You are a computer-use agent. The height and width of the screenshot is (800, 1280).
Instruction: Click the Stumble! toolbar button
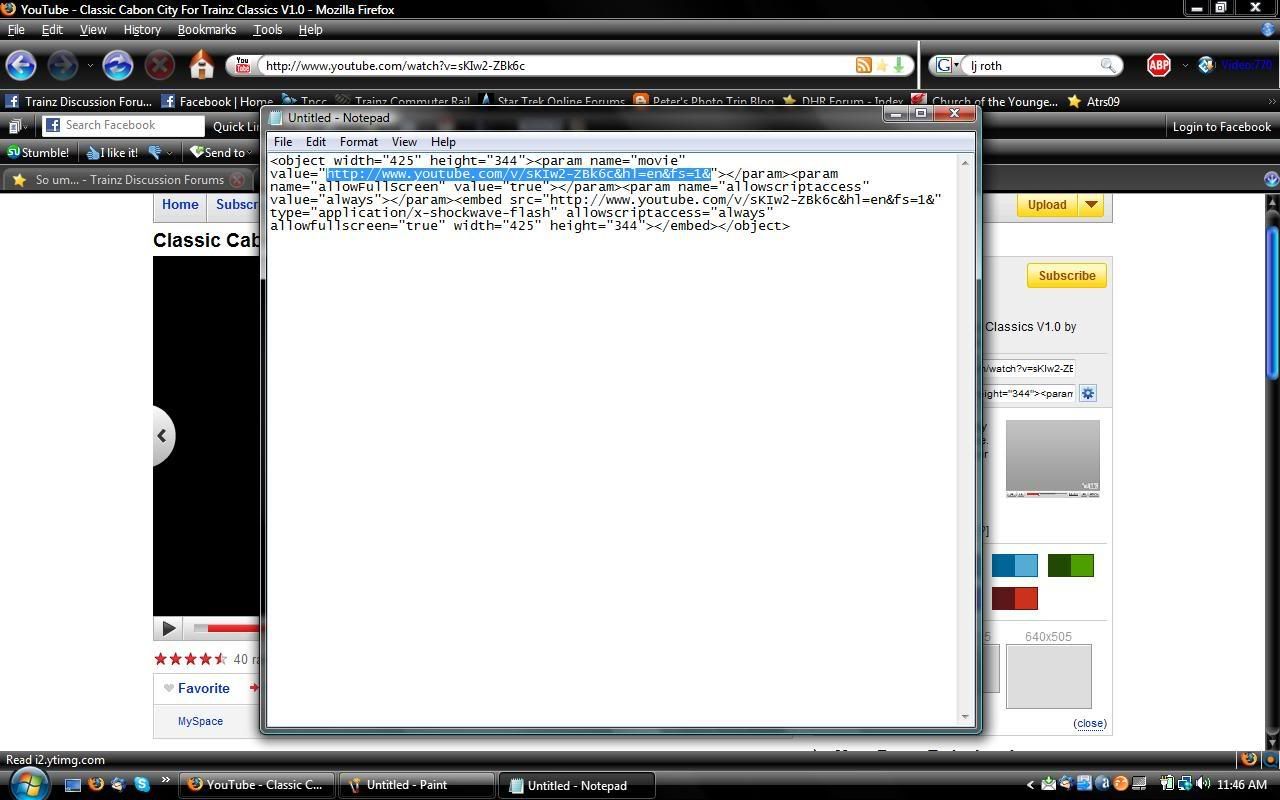pyautogui.click(x=38, y=152)
